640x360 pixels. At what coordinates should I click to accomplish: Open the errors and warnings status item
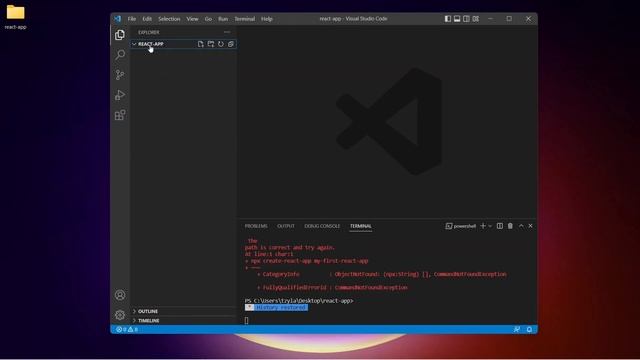127,329
